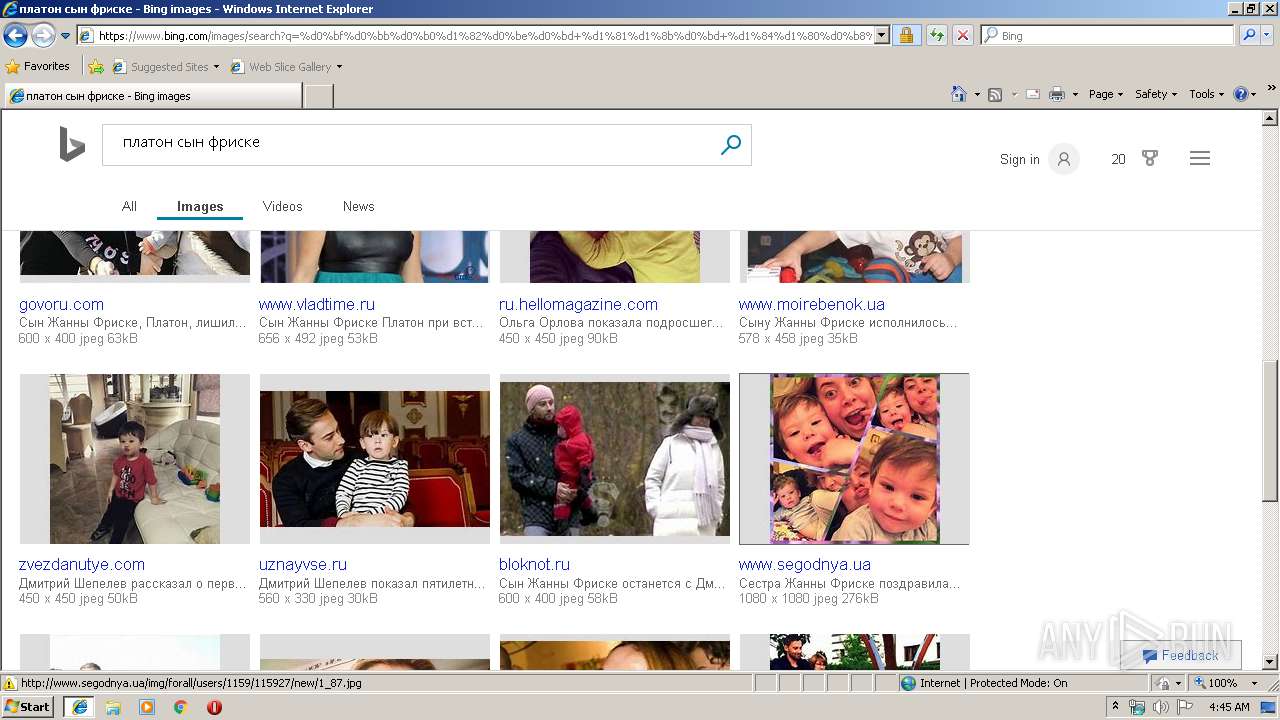Image resolution: width=1280 pixels, height=720 pixels.
Task: Click the Stop loading icon
Action: 962,35
